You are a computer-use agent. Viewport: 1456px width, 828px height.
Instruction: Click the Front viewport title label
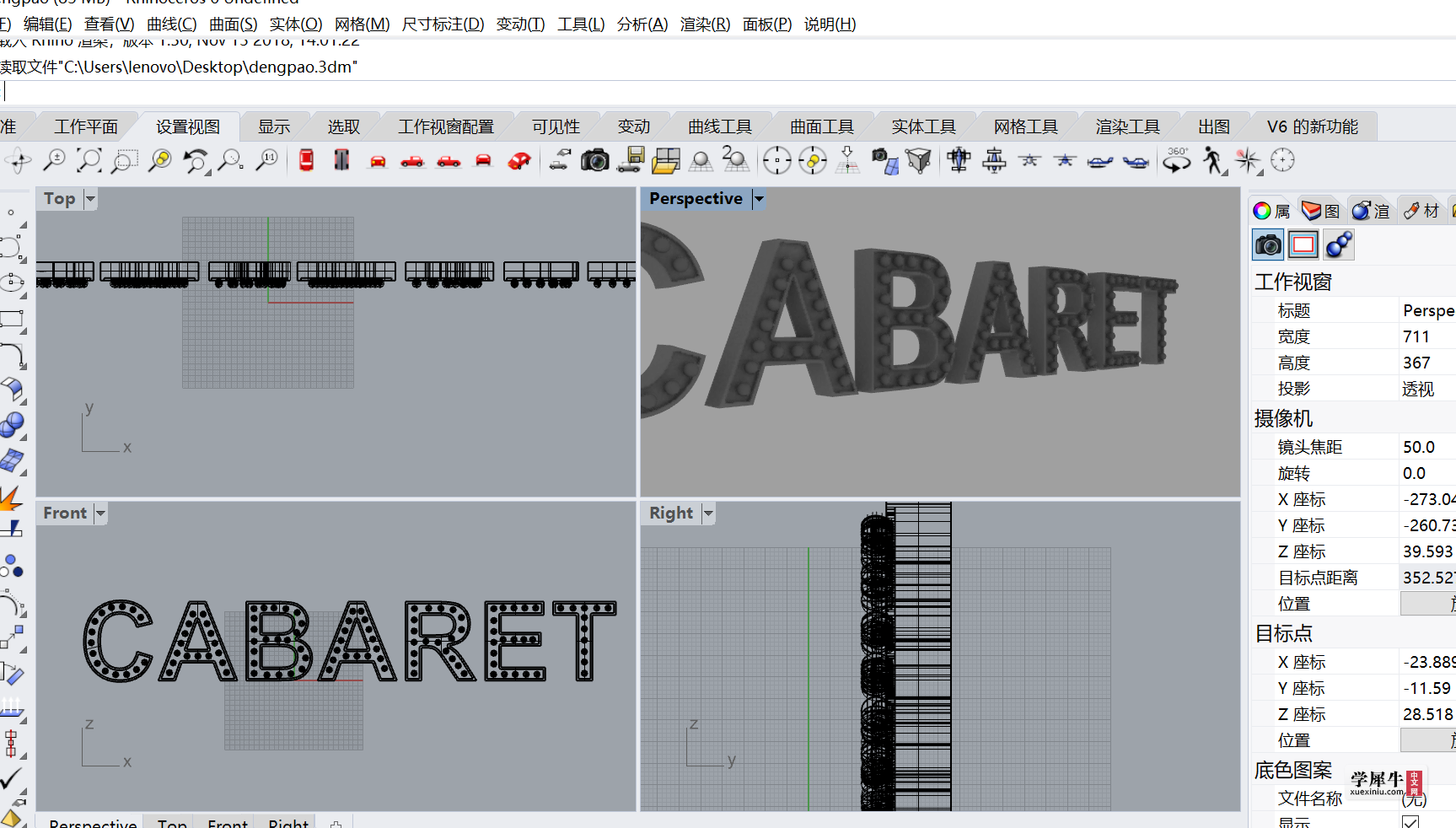(65, 513)
